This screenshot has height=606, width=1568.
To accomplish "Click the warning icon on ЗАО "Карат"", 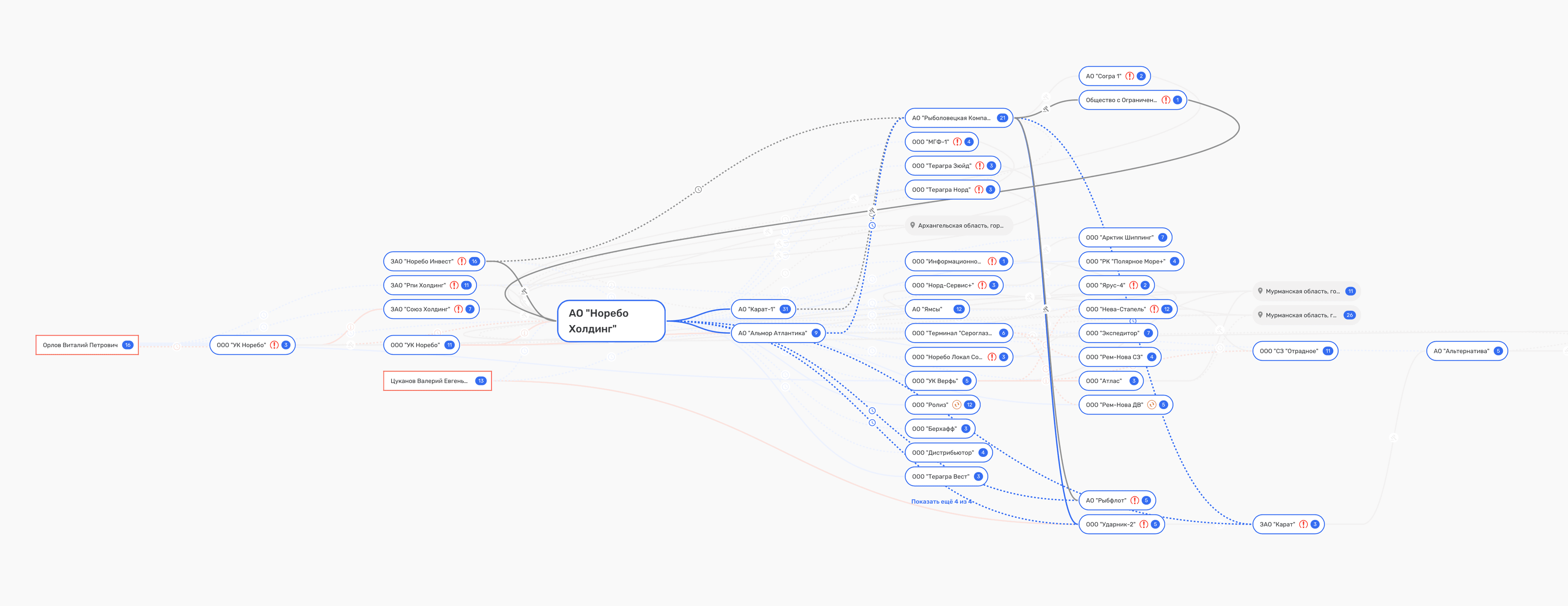I will point(1303,524).
